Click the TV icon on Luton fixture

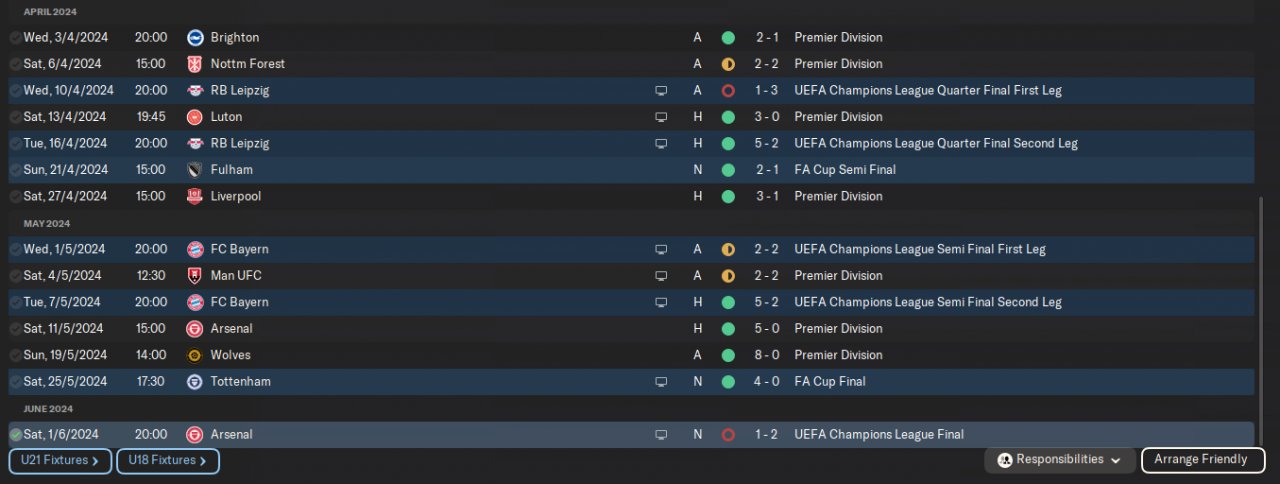[660, 117]
